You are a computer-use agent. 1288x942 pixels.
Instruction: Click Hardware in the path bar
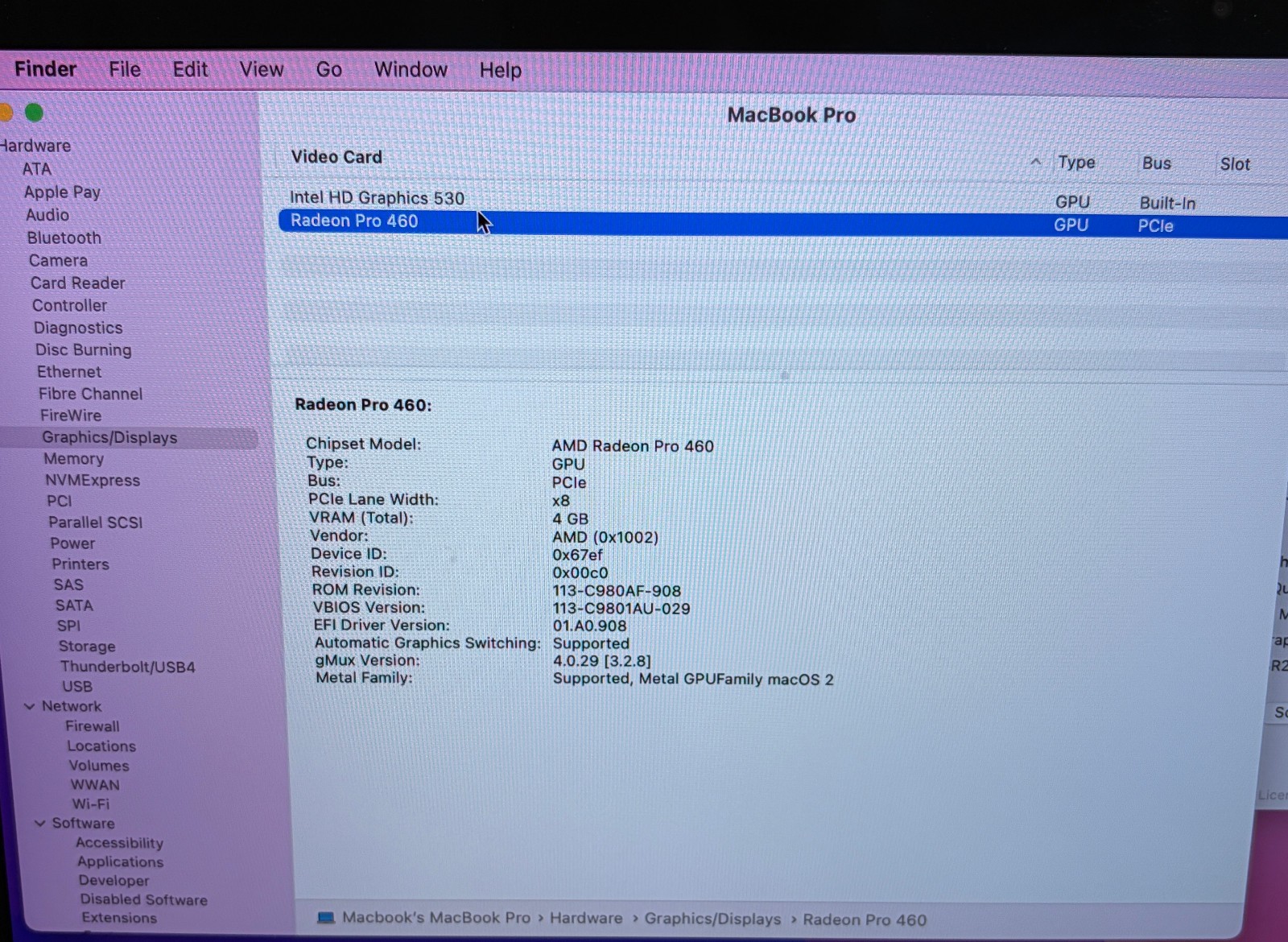[x=586, y=919]
